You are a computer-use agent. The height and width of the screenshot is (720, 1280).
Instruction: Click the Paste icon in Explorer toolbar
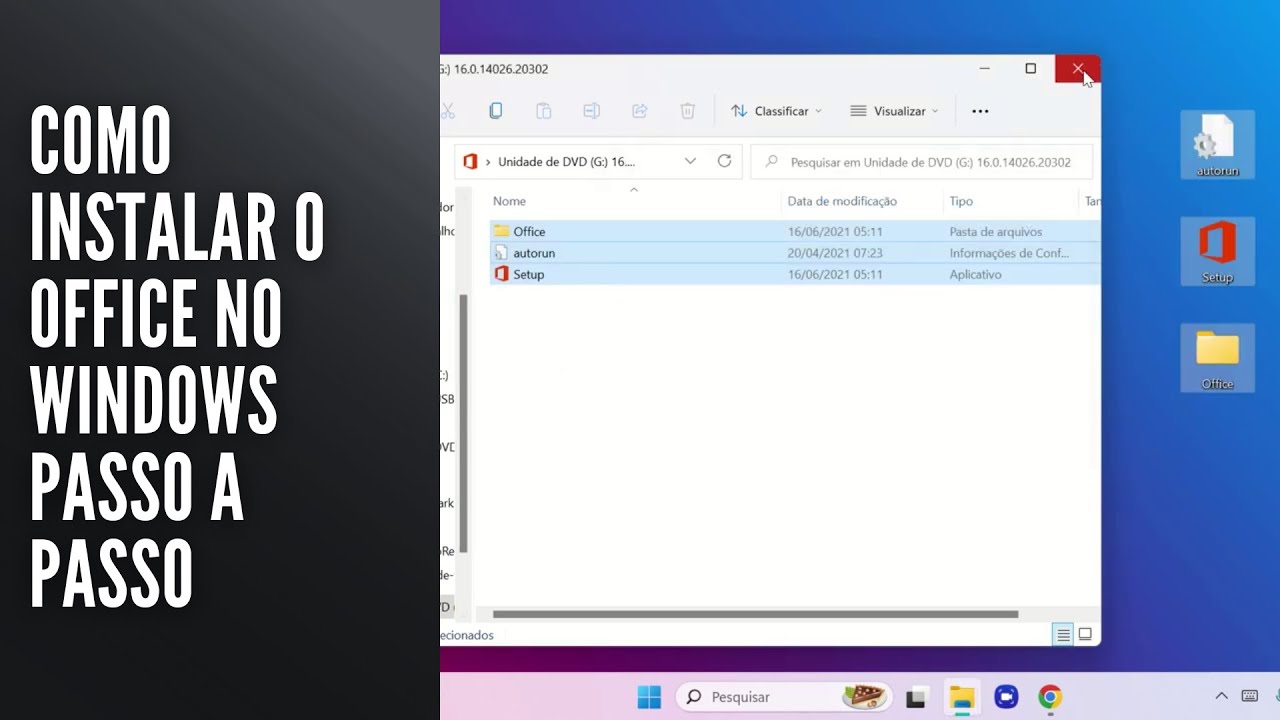[x=543, y=111]
